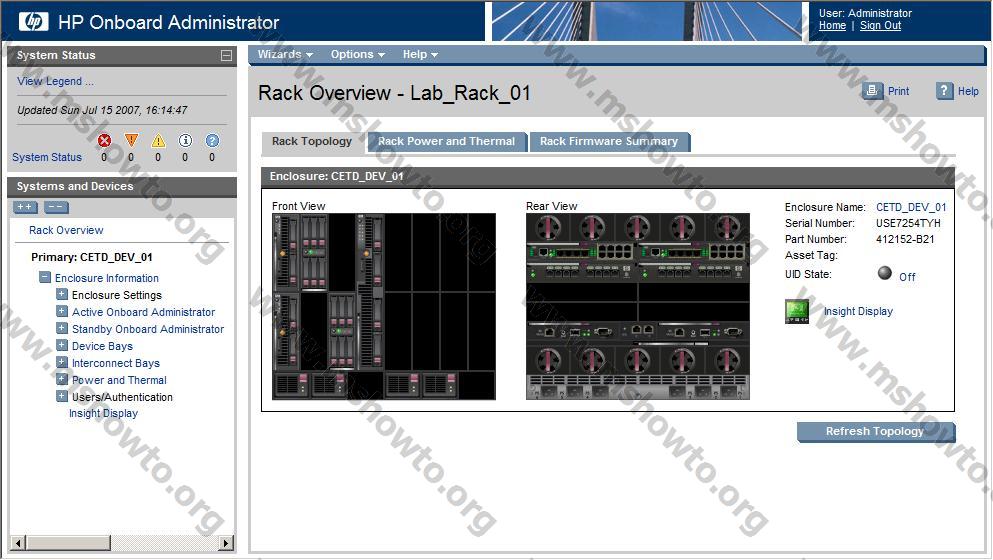Open Insight Display in the tree
Screen dimensions: 993x560
click(103, 413)
